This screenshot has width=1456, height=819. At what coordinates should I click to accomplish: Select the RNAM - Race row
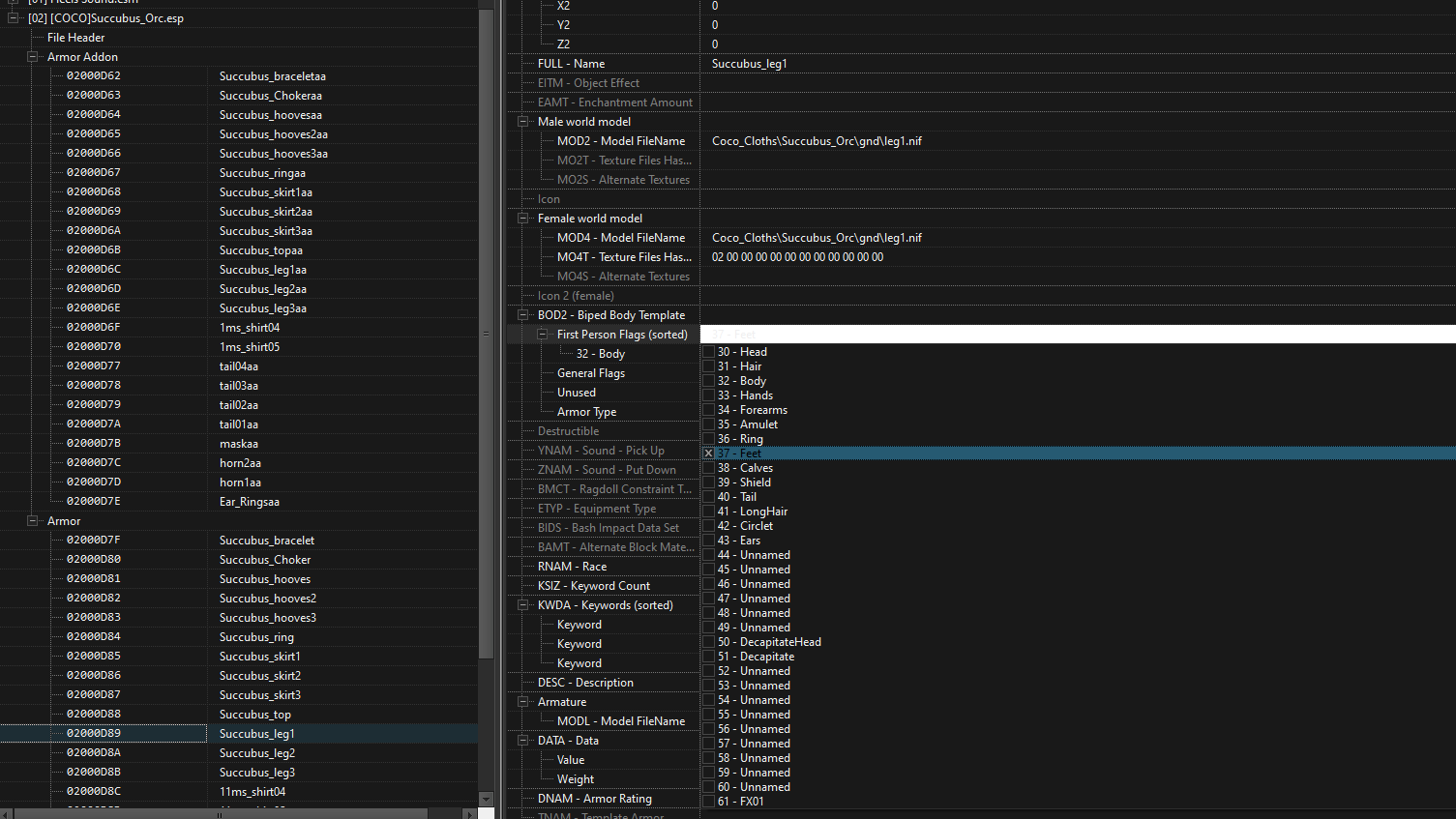pyautogui.click(x=572, y=567)
